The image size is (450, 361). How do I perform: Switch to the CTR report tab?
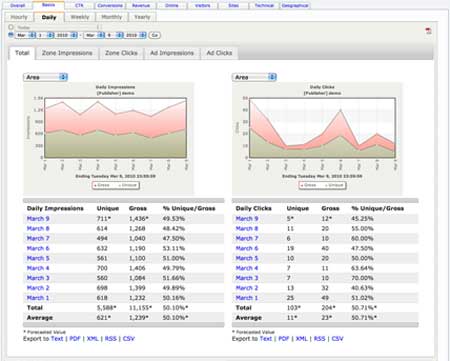tap(79, 6)
